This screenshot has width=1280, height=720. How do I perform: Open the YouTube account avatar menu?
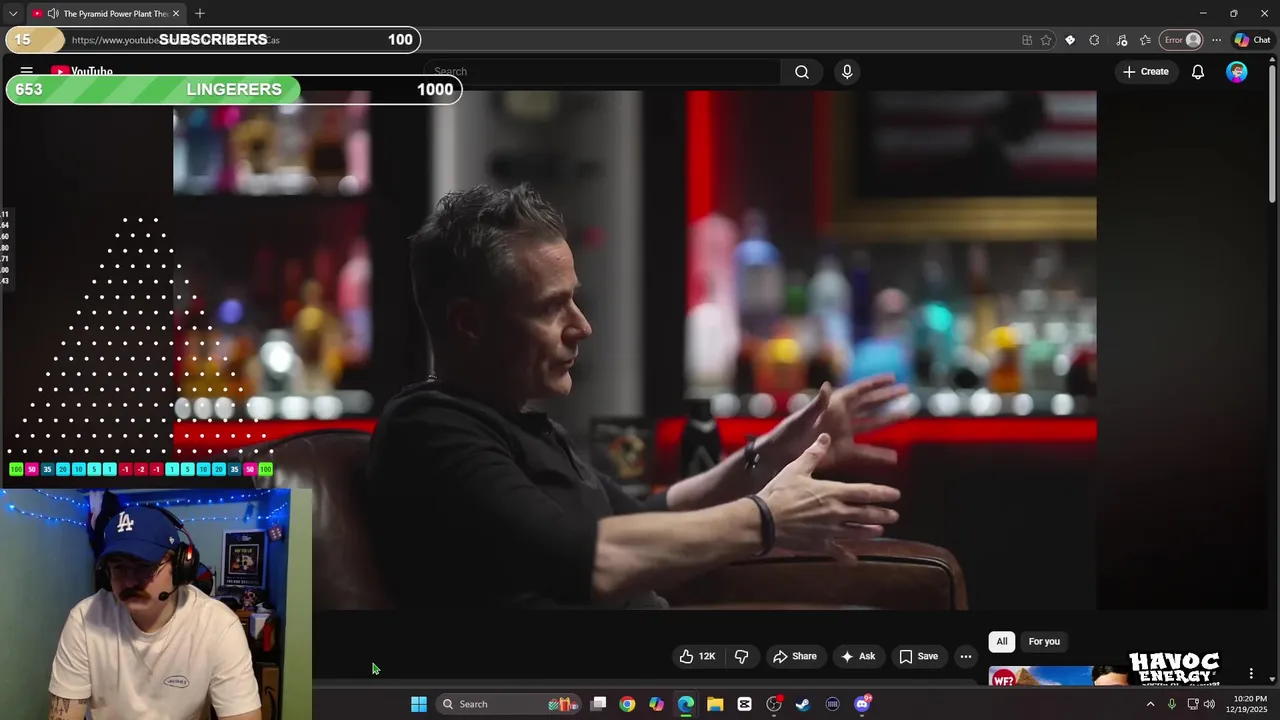pyautogui.click(x=1237, y=72)
